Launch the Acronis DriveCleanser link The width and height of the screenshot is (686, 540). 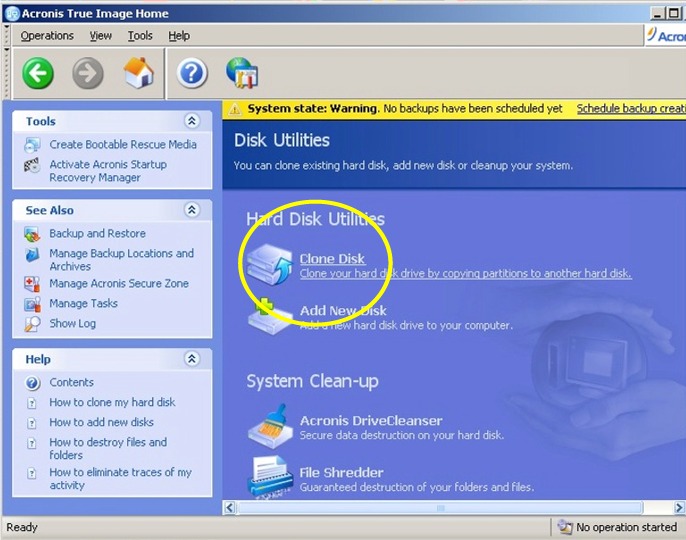point(371,421)
